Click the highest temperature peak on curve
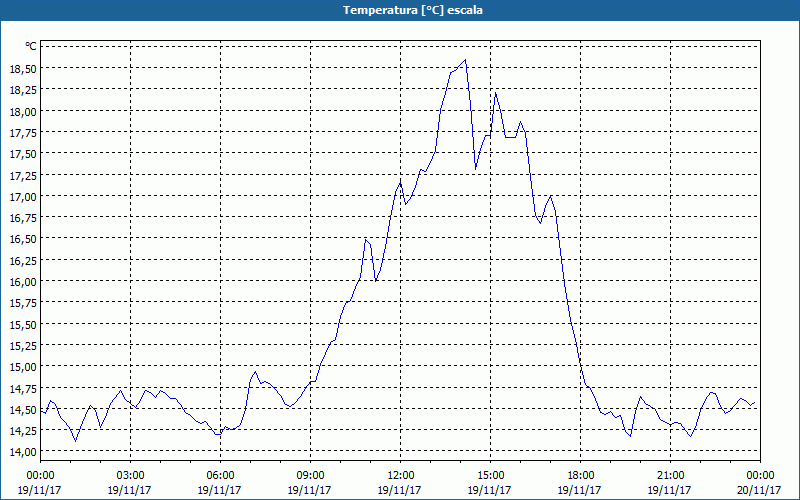The image size is (800, 500). click(x=465, y=60)
